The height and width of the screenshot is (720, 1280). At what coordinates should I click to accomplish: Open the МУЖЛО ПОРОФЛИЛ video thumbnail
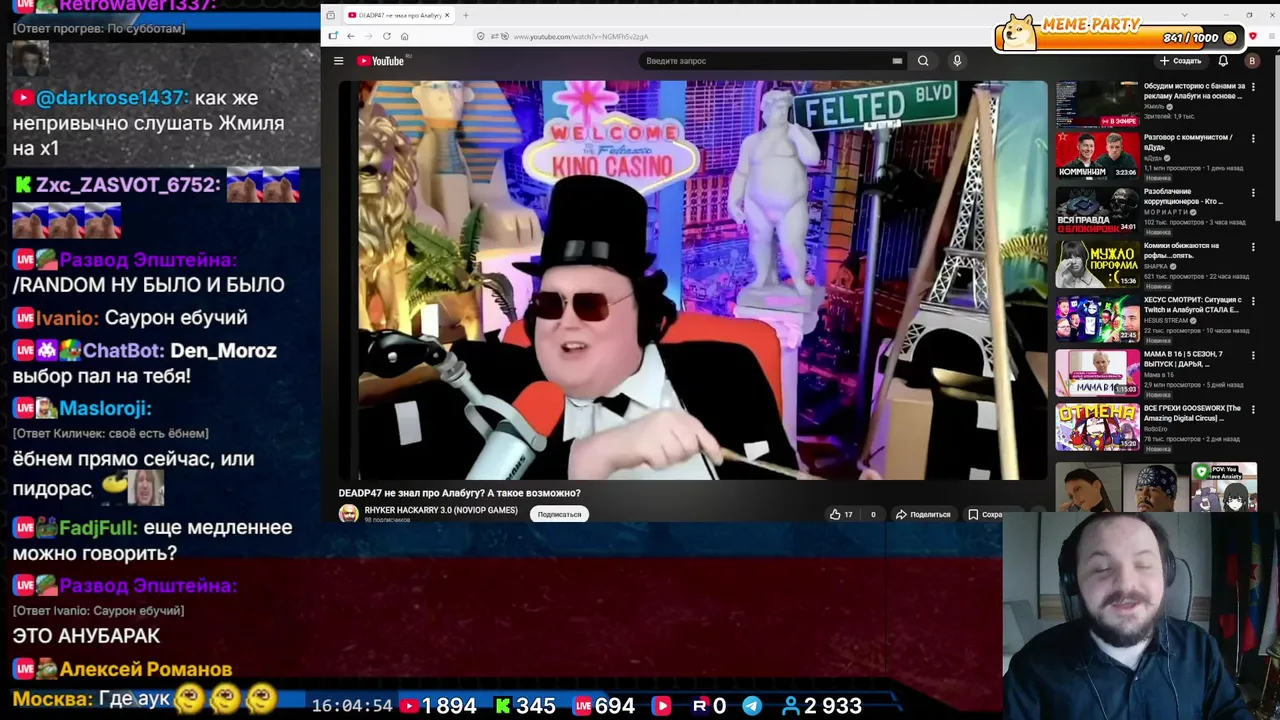pyautogui.click(x=1097, y=263)
